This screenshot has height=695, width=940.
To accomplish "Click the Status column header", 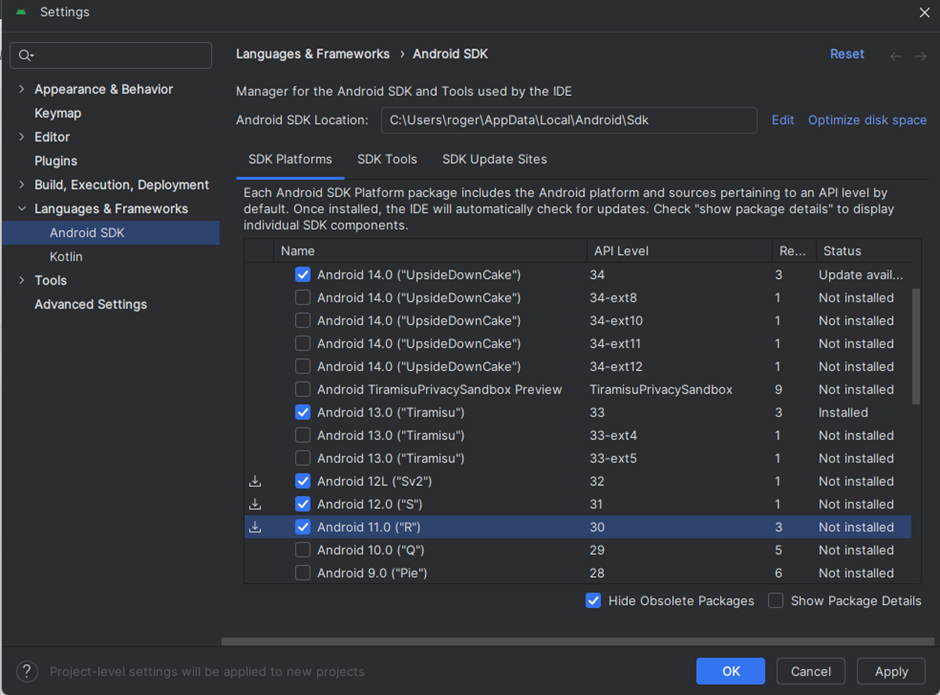I will click(x=864, y=251).
